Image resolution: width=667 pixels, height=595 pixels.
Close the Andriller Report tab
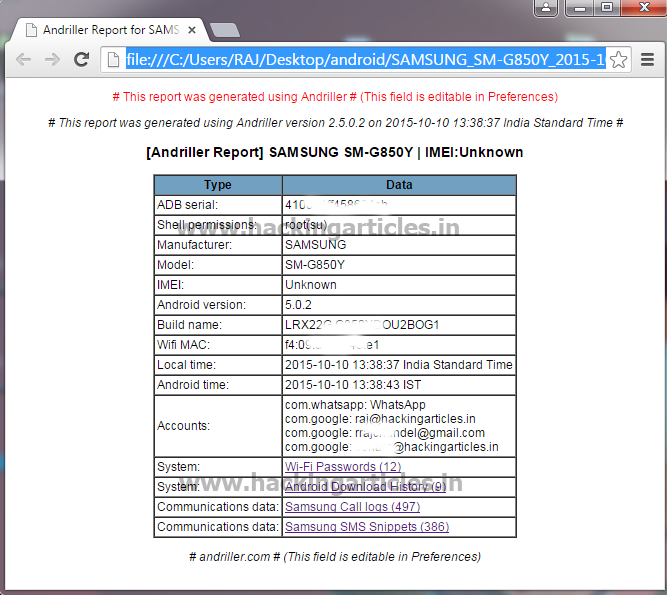192,30
